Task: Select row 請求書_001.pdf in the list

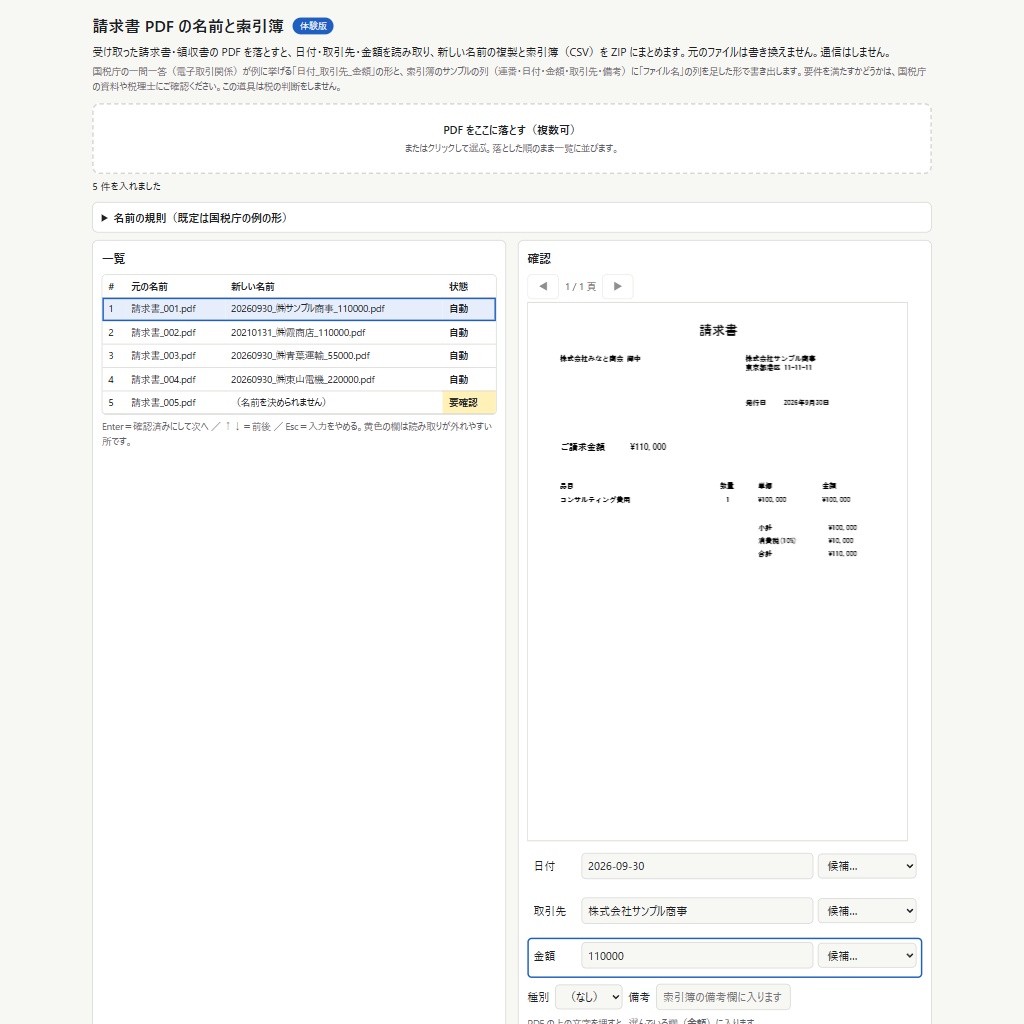Action: tap(299, 309)
